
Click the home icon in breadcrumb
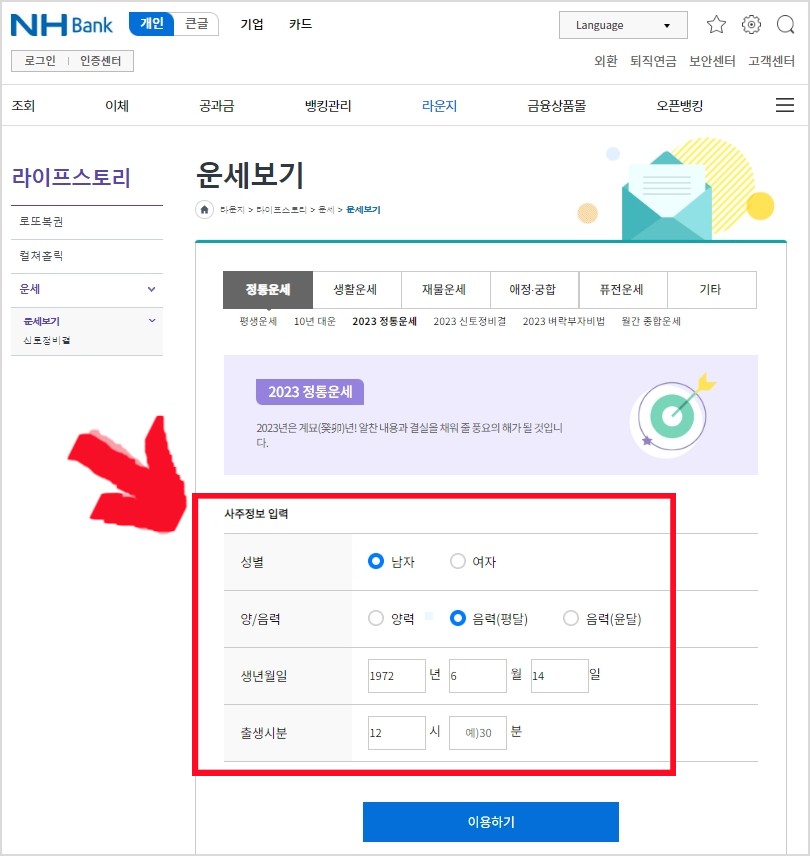pyautogui.click(x=204, y=210)
